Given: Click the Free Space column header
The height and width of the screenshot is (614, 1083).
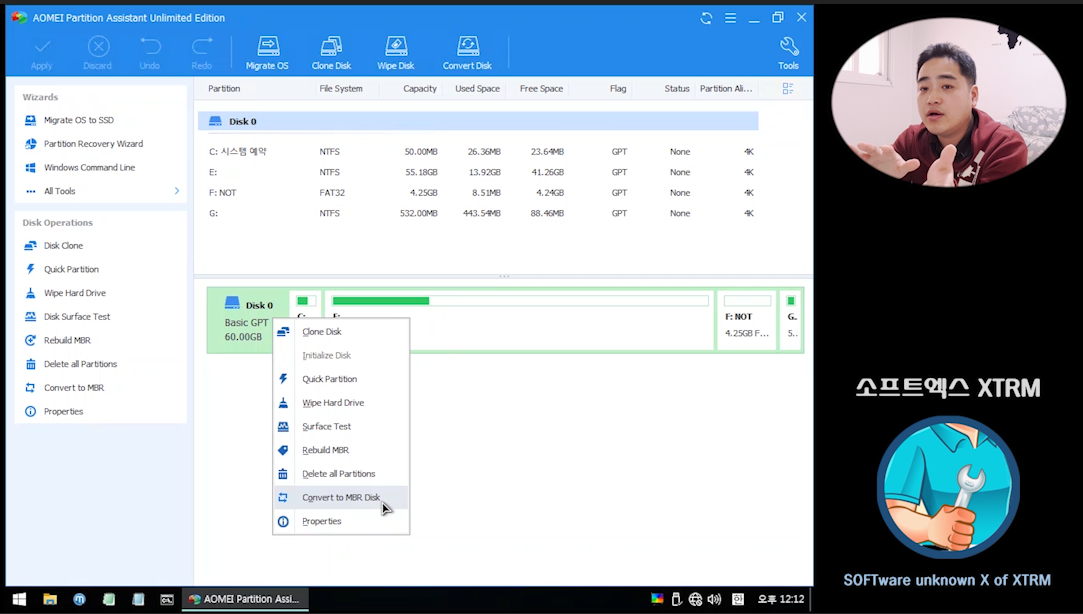Looking at the screenshot, I should [x=542, y=88].
